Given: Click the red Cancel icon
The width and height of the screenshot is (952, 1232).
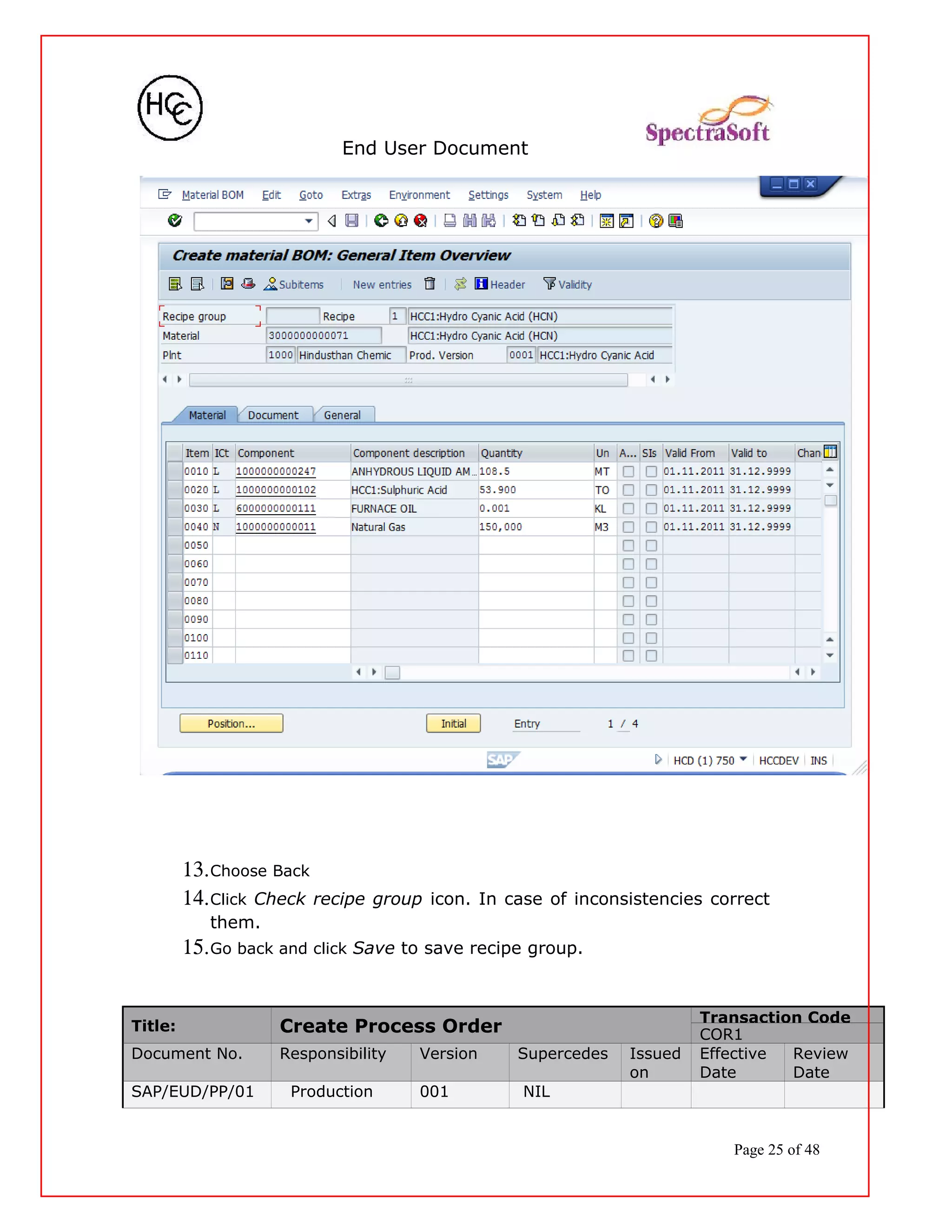Looking at the screenshot, I should point(420,220).
